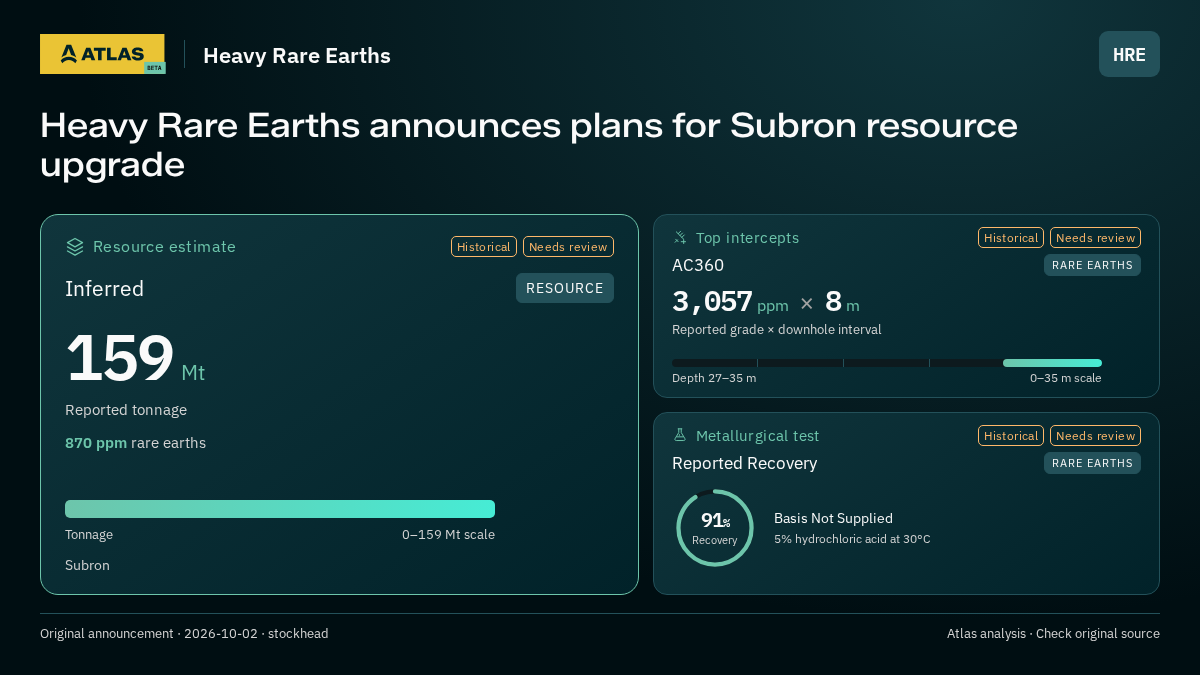Click Needs review badge in Top intercepts card

tap(1095, 238)
